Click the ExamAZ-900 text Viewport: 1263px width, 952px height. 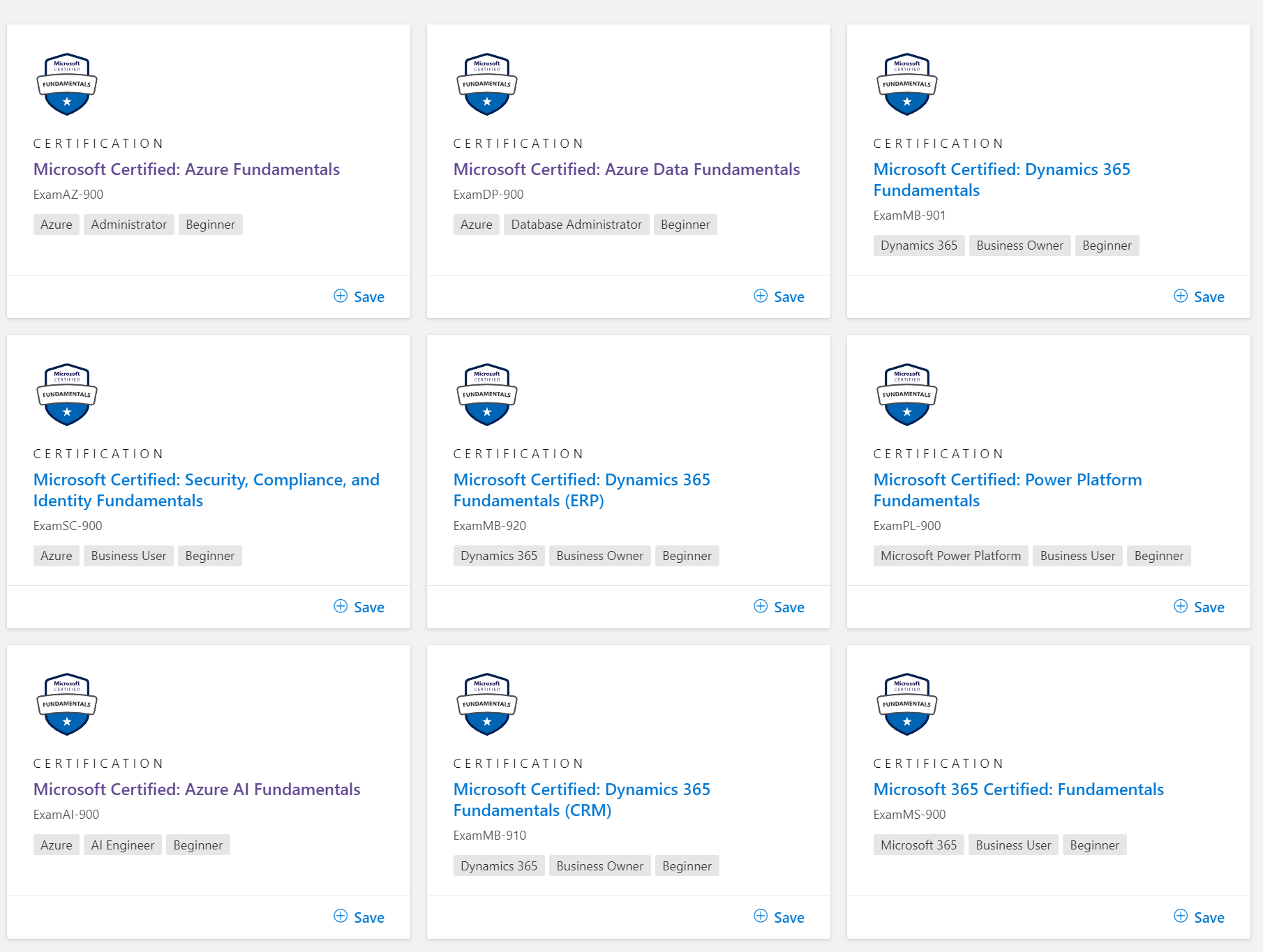coord(68,195)
